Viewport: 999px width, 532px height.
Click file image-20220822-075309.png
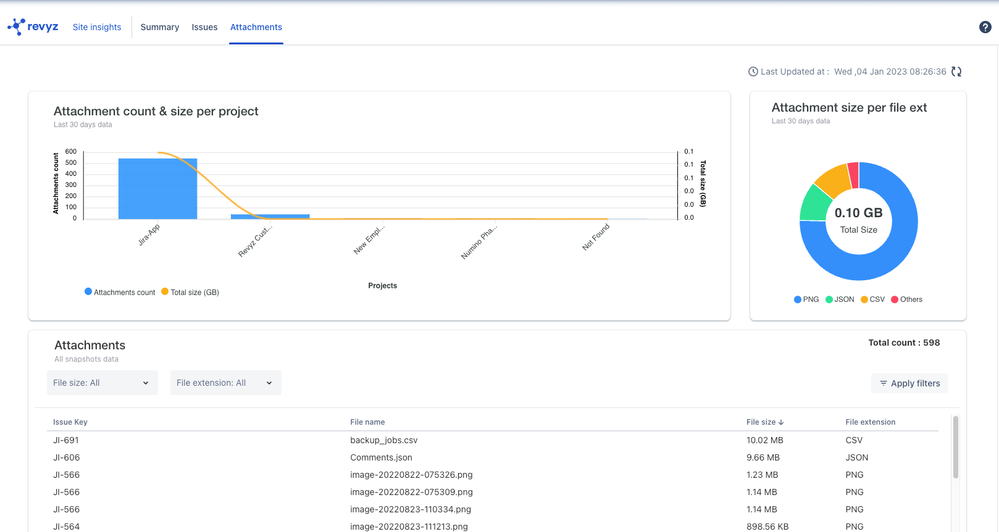click(412, 492)
